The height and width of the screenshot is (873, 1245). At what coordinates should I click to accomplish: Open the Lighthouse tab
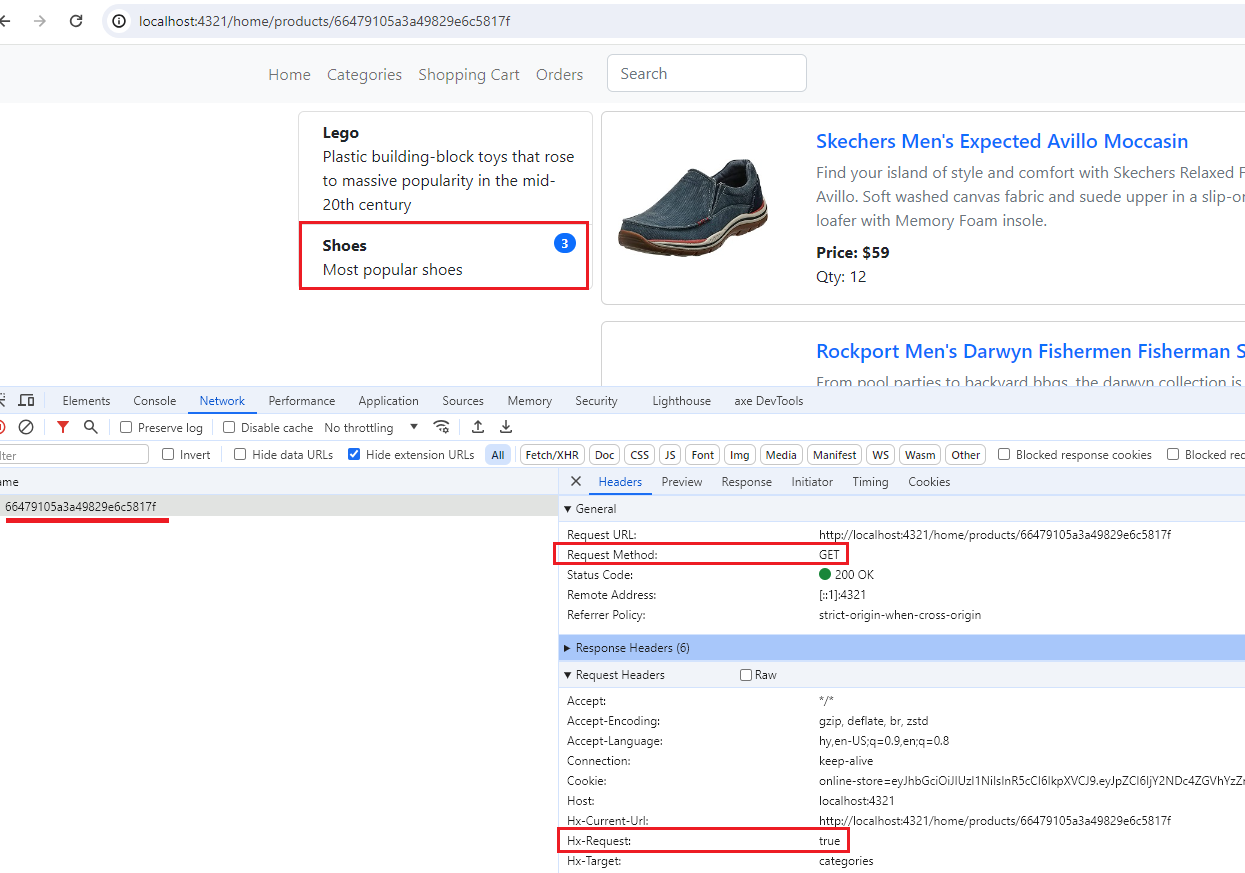pos(682,401)
